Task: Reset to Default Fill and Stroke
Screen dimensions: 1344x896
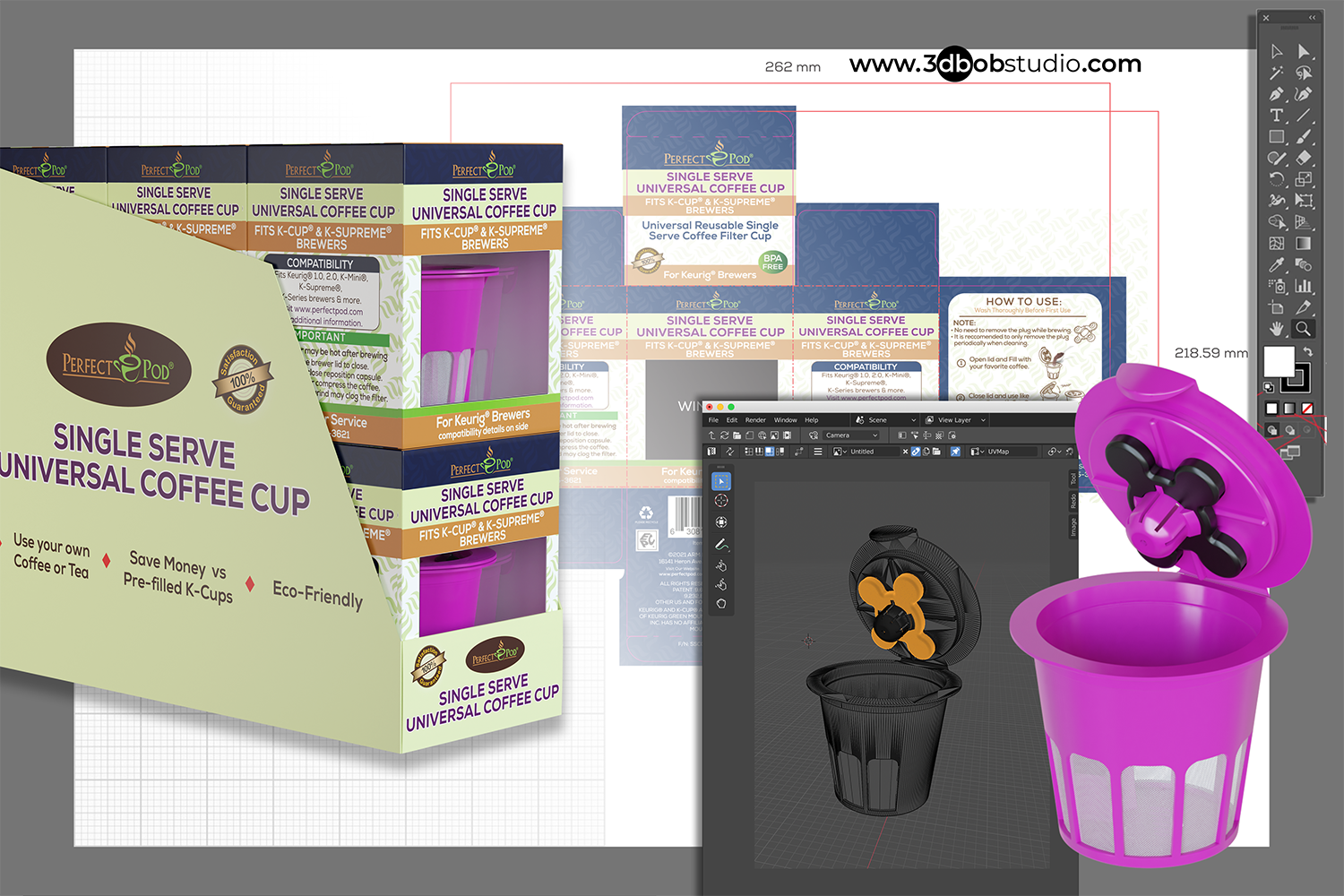Action: pos(1269,387)
